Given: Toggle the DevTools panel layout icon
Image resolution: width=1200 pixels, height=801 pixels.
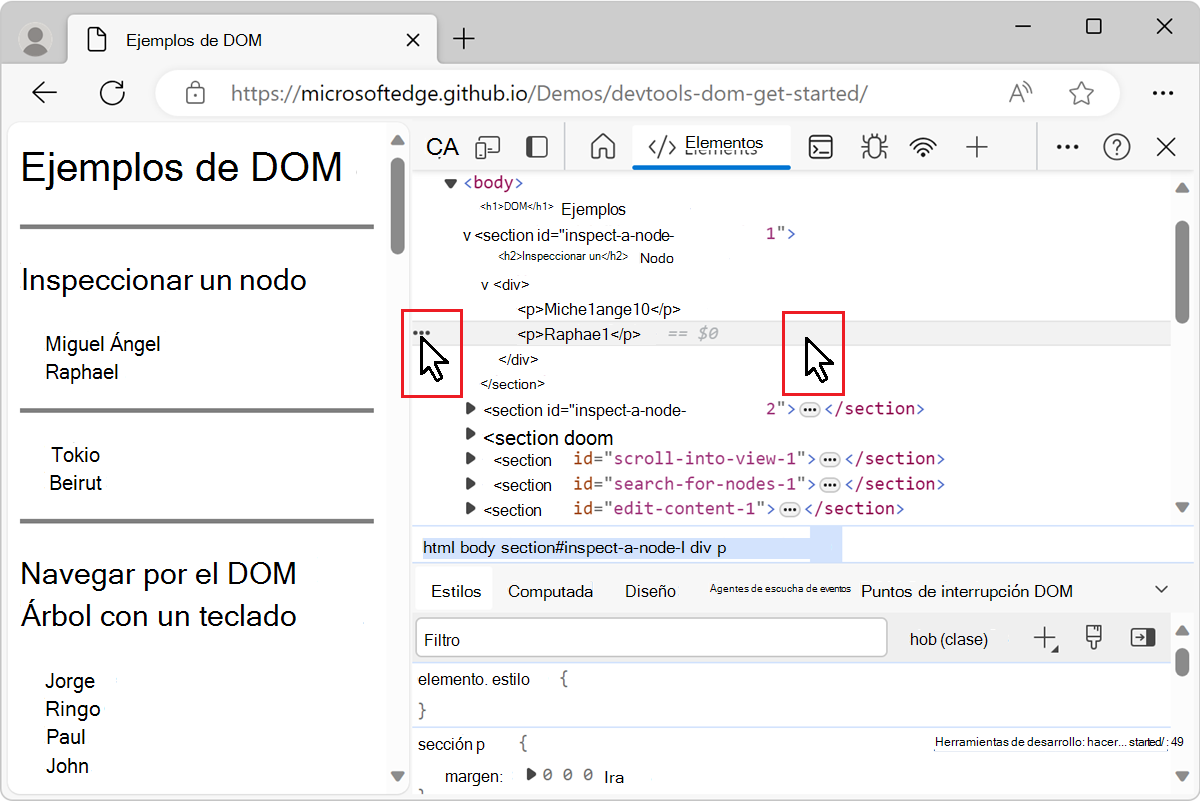Looking at the screenshot, I should coord(536,146).
